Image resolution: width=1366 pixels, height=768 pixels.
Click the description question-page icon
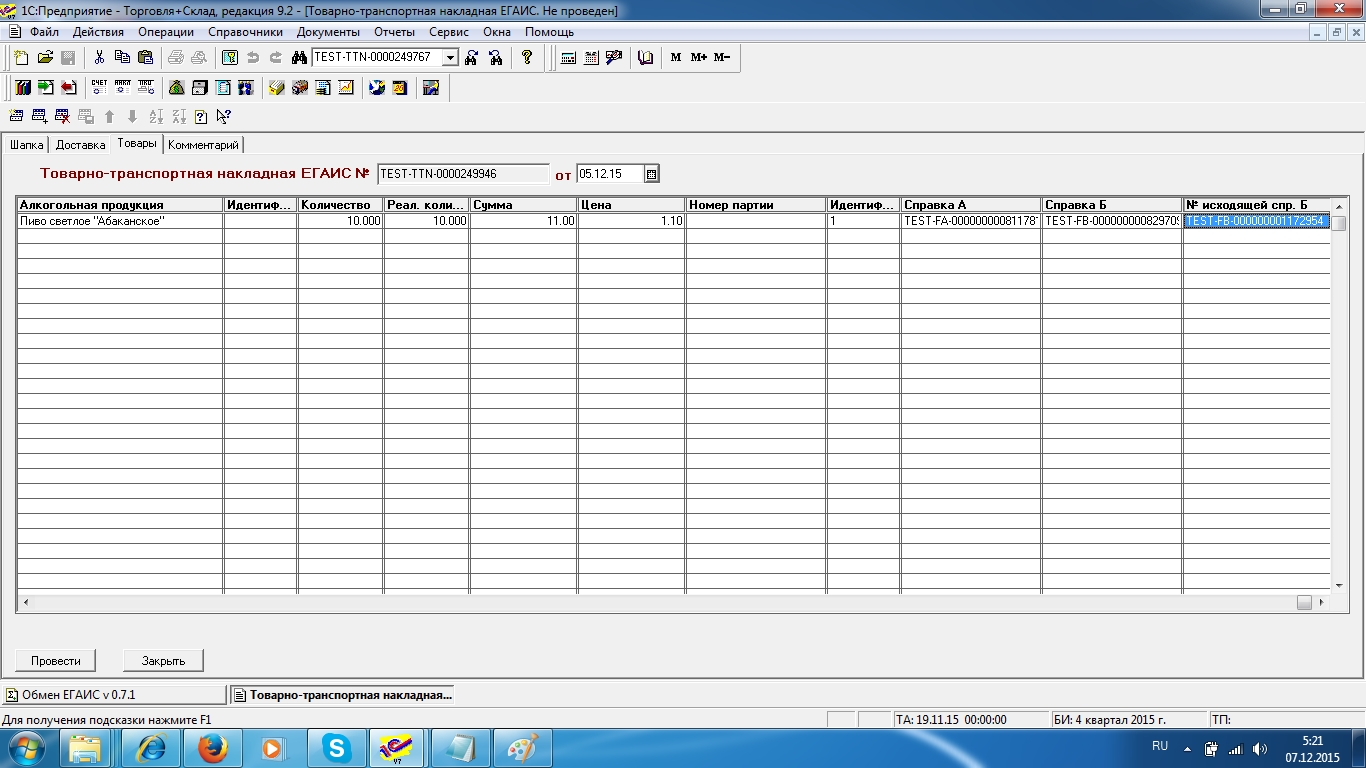tap(200, 116)
